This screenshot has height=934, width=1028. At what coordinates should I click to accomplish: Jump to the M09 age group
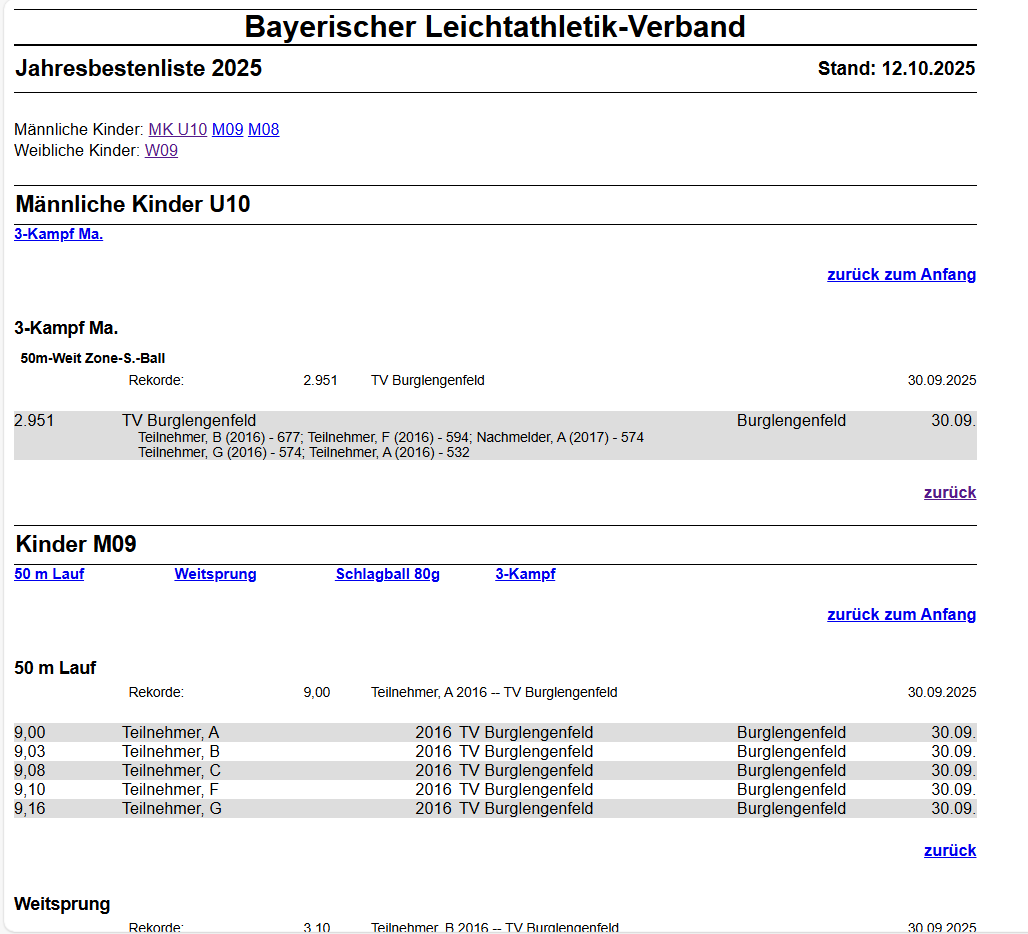coord(227,130)
